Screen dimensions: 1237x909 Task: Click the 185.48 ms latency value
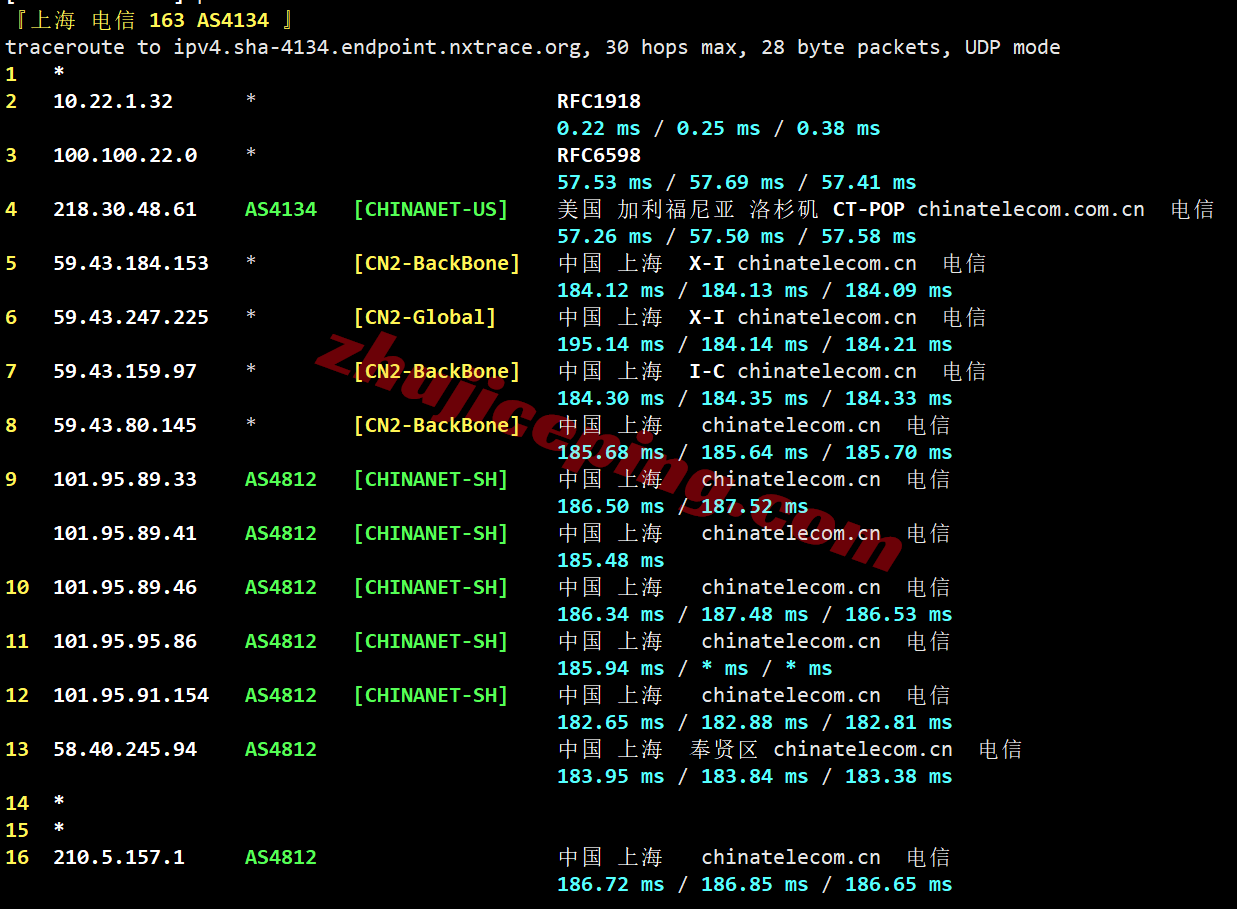click(x=611, y=560)
